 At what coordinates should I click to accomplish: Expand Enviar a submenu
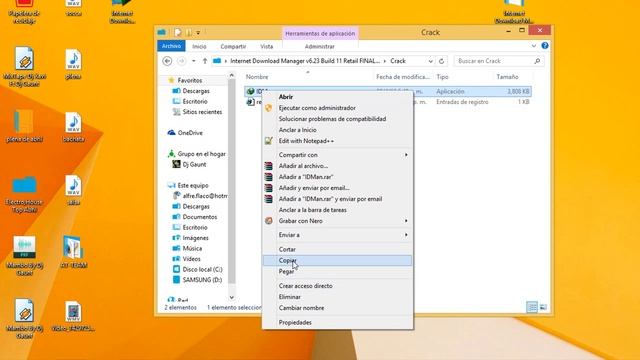[337, 235]
